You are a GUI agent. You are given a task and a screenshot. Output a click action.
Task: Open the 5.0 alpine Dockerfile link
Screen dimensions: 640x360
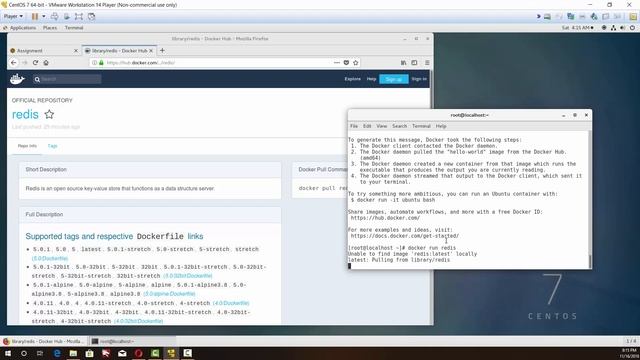(x=169, y=294)
